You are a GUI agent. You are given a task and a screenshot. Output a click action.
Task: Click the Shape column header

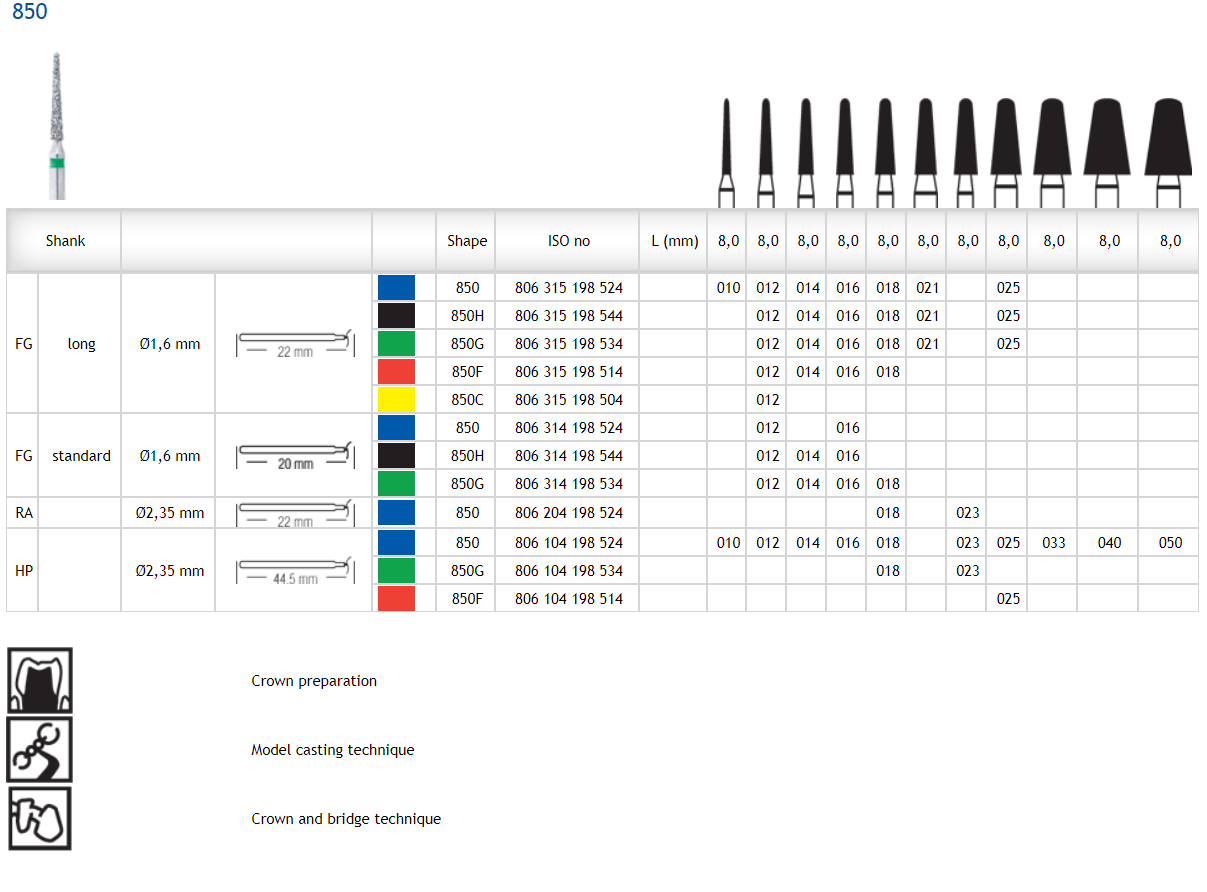[467, 241]
